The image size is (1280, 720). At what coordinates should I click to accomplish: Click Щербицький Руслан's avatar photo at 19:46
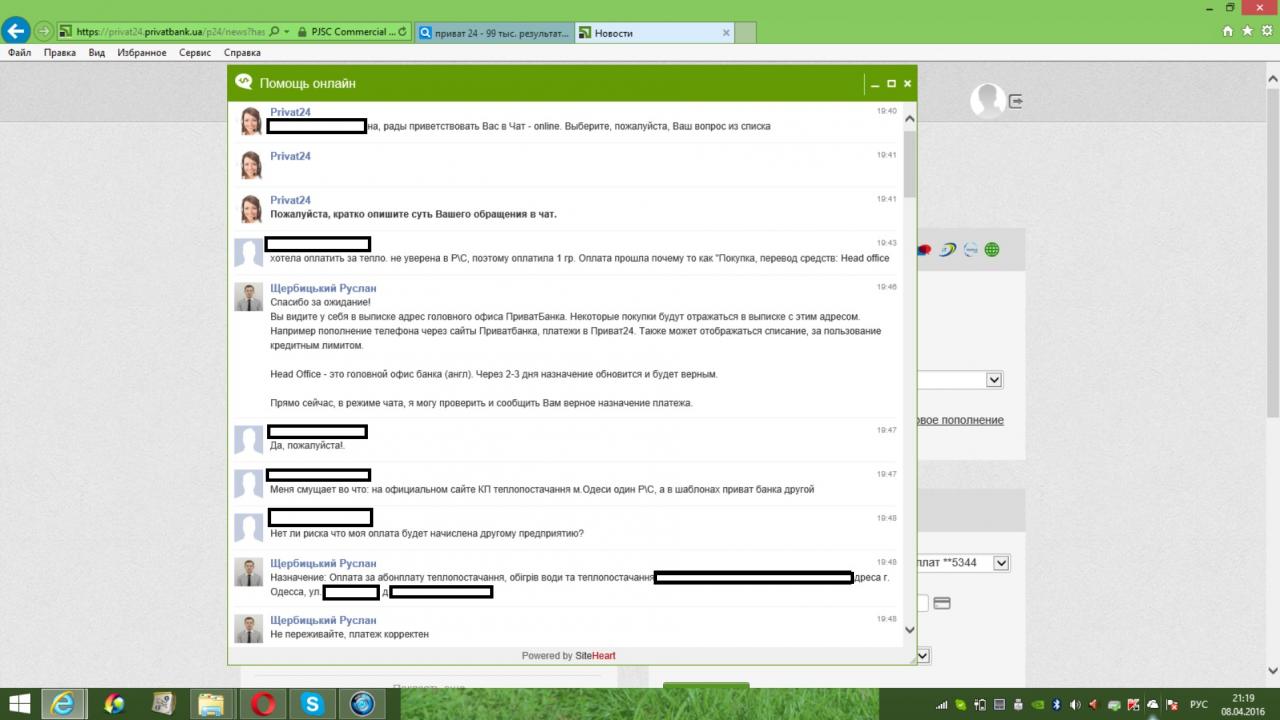[248, 297]
